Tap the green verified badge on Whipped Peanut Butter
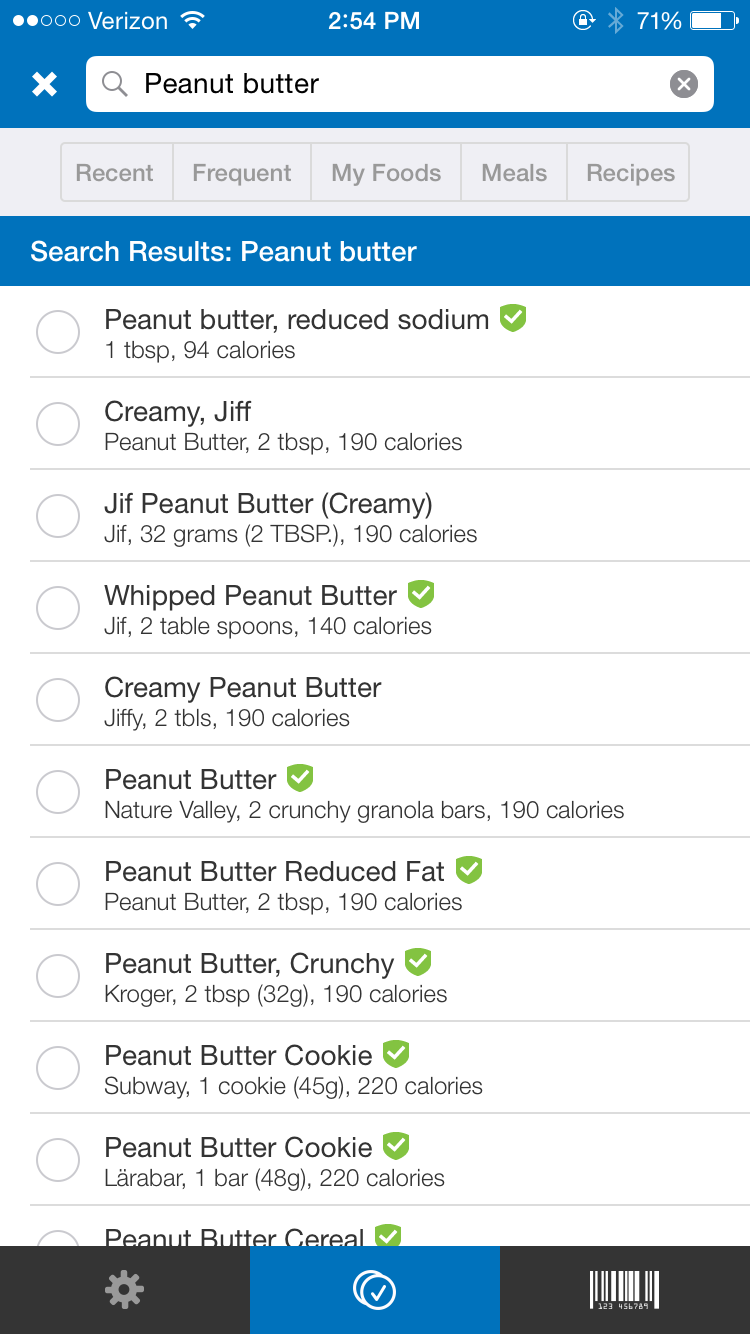750x1334 pixels. click(x=421, y=594)
